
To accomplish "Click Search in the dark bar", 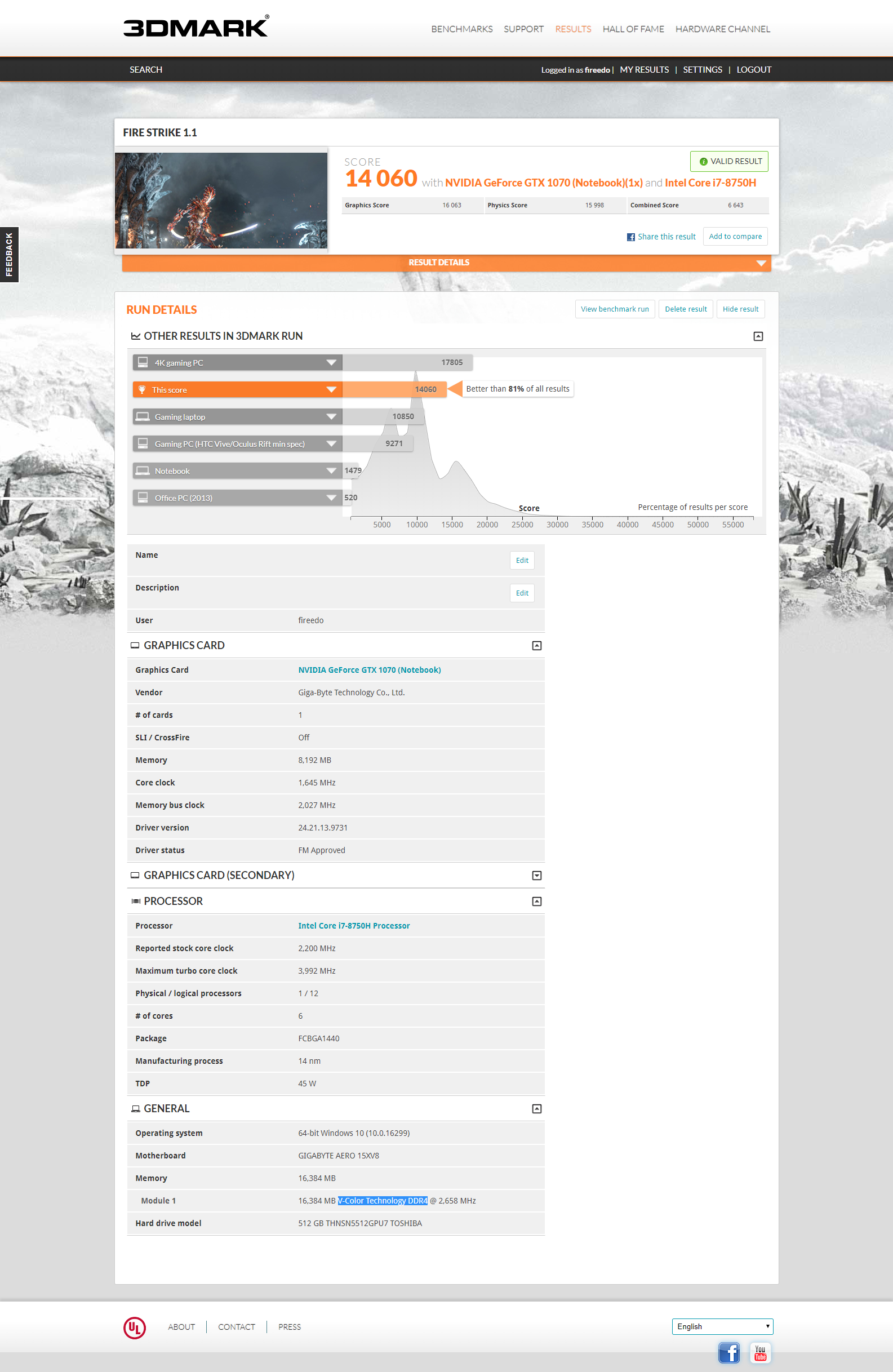I will coord(146,70).
